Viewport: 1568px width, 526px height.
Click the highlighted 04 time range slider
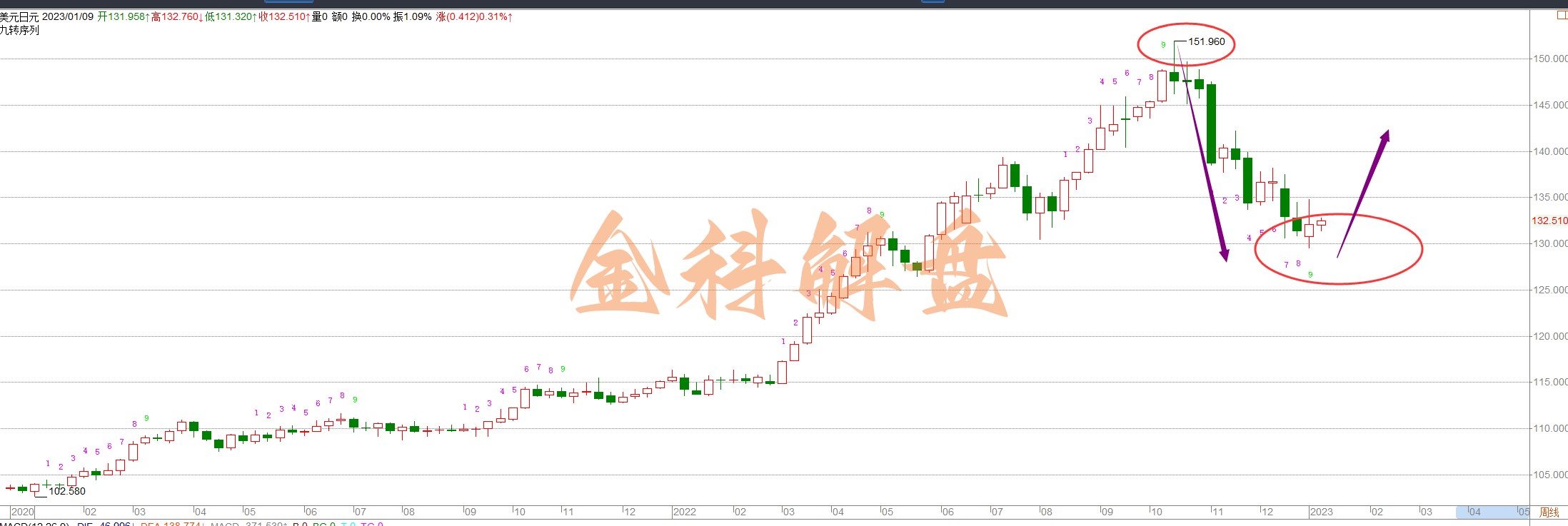[1492, 512]
